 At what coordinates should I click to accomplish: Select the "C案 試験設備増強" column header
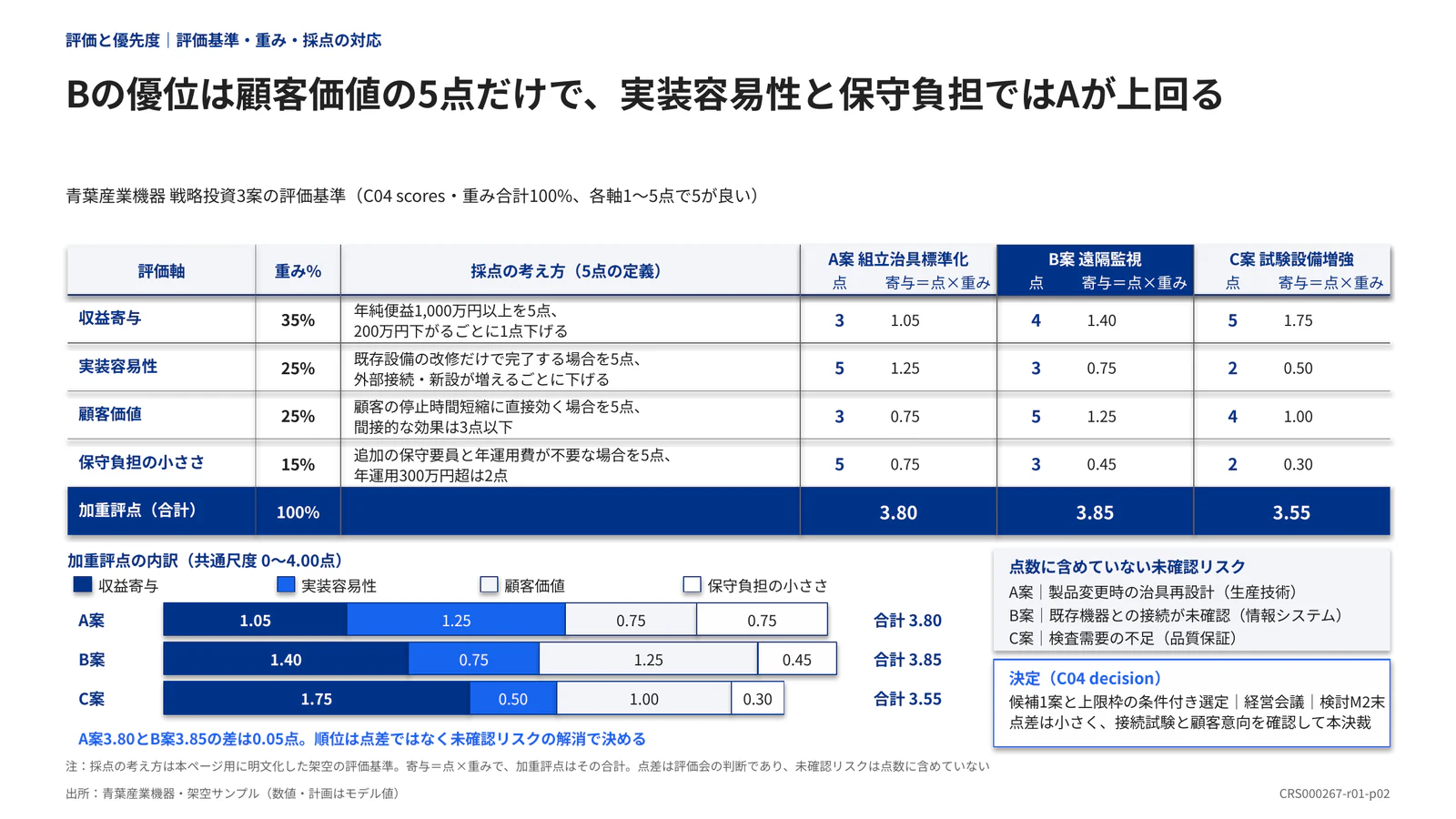coord(1292,270)
